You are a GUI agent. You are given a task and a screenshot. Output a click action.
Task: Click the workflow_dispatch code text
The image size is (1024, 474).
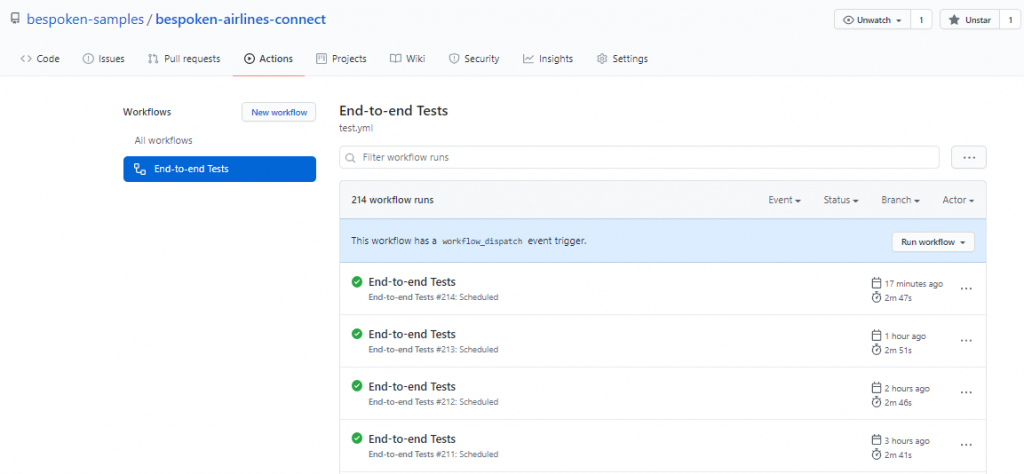pyautogui.click(x=482, y=241)
